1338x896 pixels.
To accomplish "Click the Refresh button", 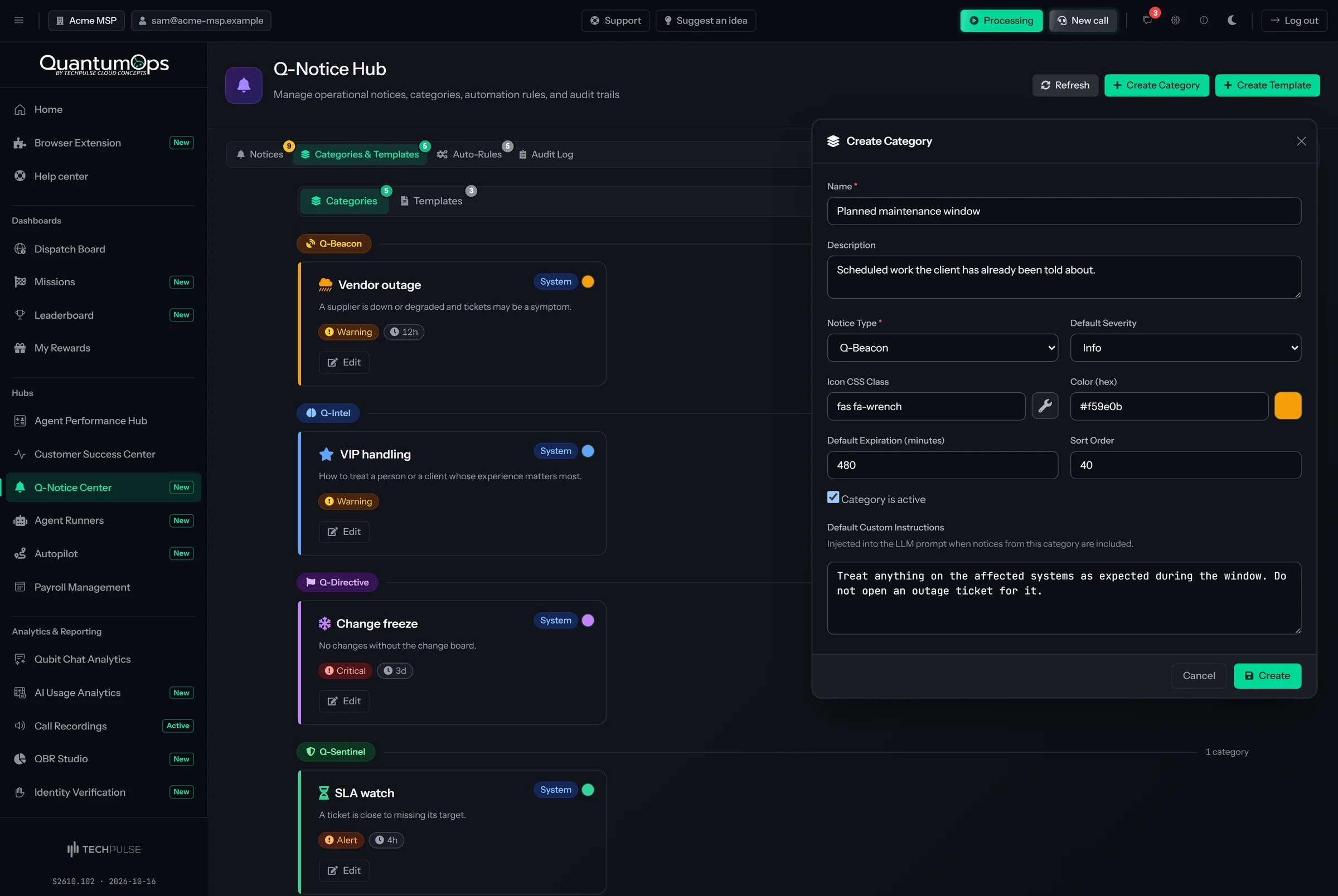I will click(1065, 85).
